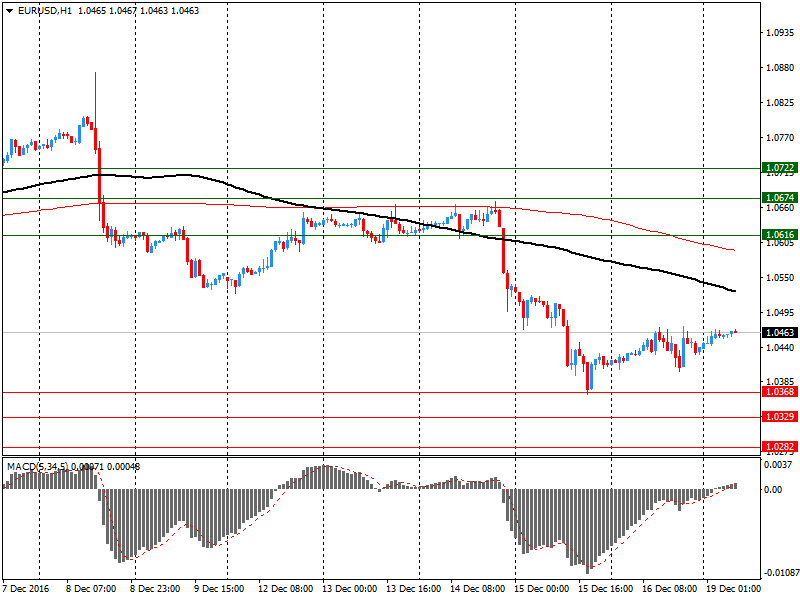This screenshot has height=600, width=800.
Task: Select the 1.0722 green resistance level label
Action: tap(779, 168)
